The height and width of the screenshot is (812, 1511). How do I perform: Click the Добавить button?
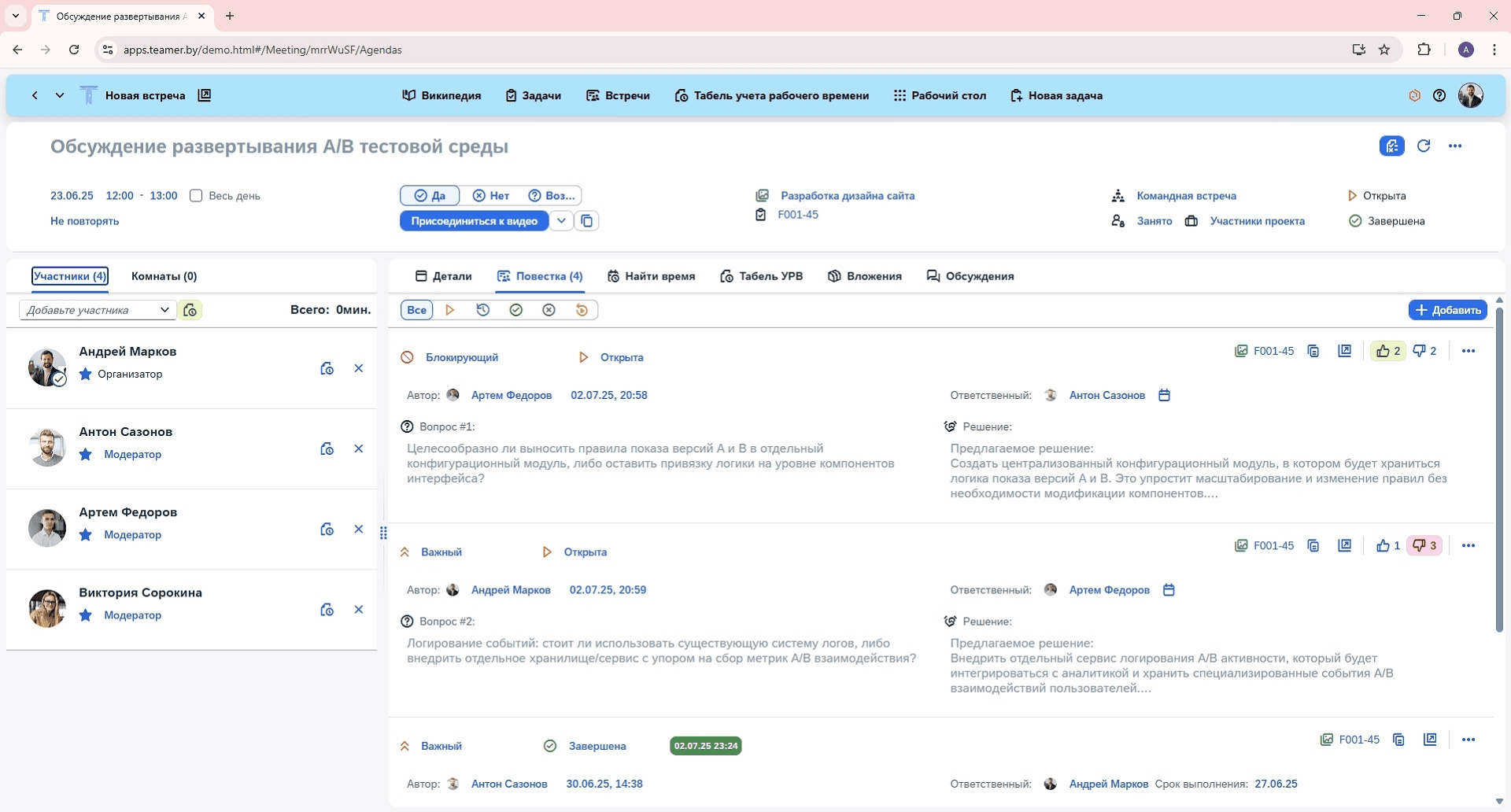click(1447, 310)
